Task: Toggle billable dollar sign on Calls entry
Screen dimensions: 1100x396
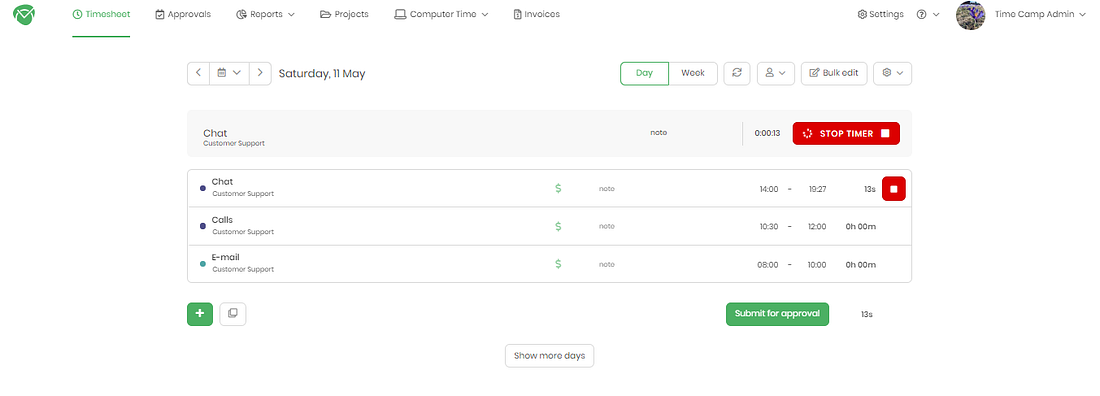Action: [558, 226]
